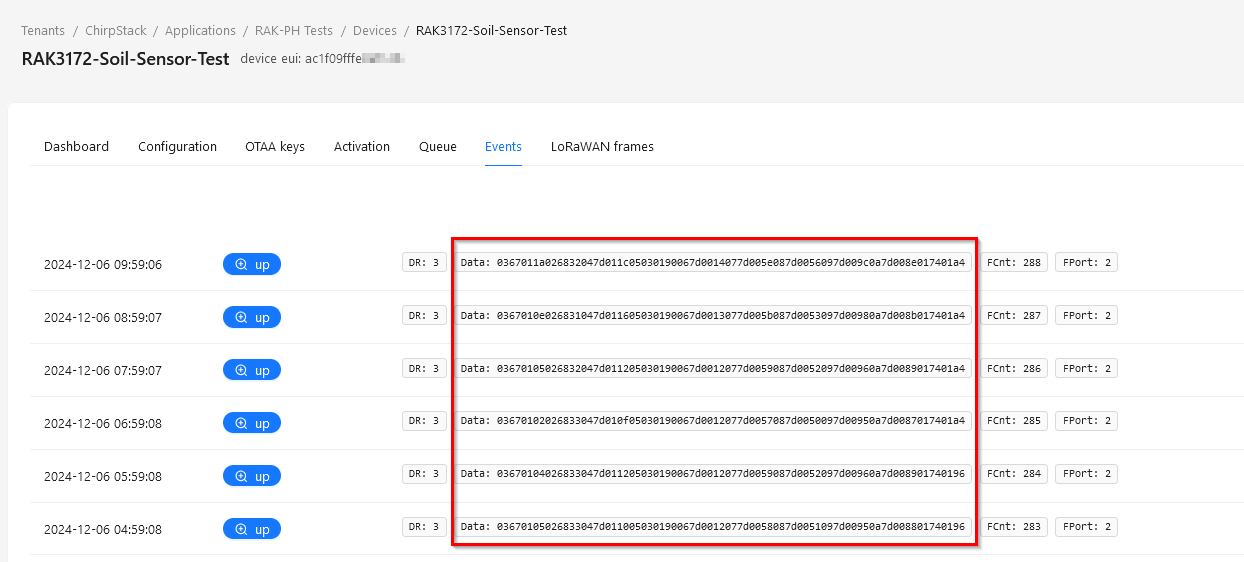The image size is (1244, 562).
Task: Click the FPort: 2 tag in FCnt 285 row
Action: [1086, 421]
